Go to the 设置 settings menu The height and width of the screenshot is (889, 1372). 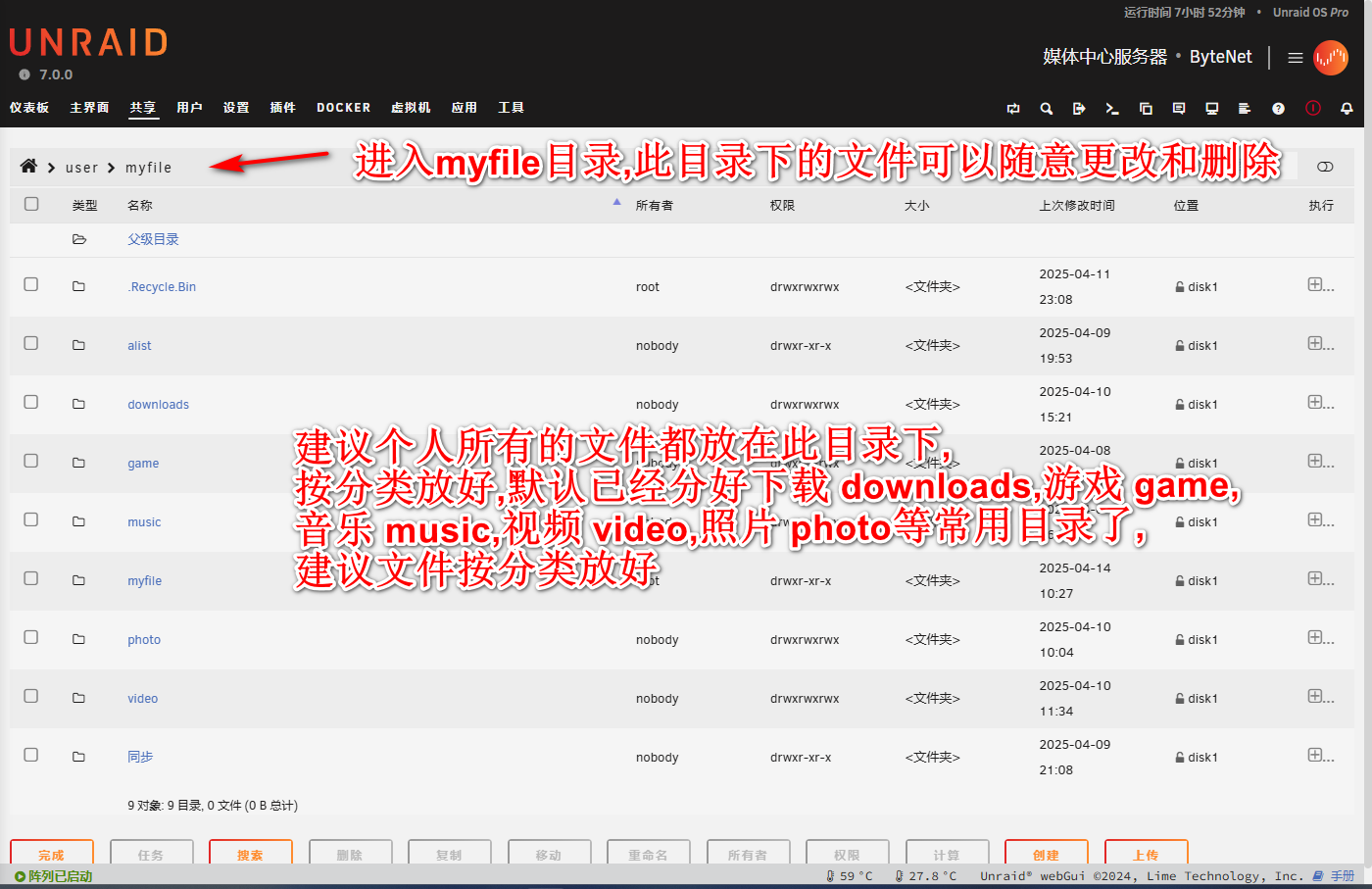tap(235, 108)
